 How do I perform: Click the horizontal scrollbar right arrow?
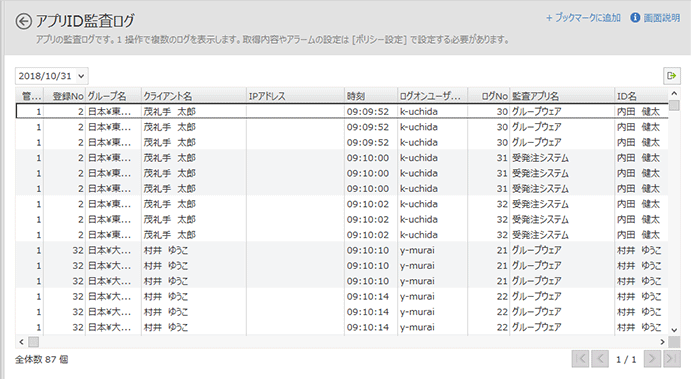(x=662, y=342)
